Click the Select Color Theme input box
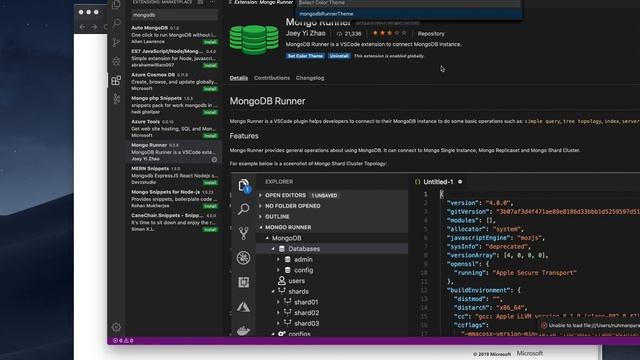640x360 pixels. point(409,3)
